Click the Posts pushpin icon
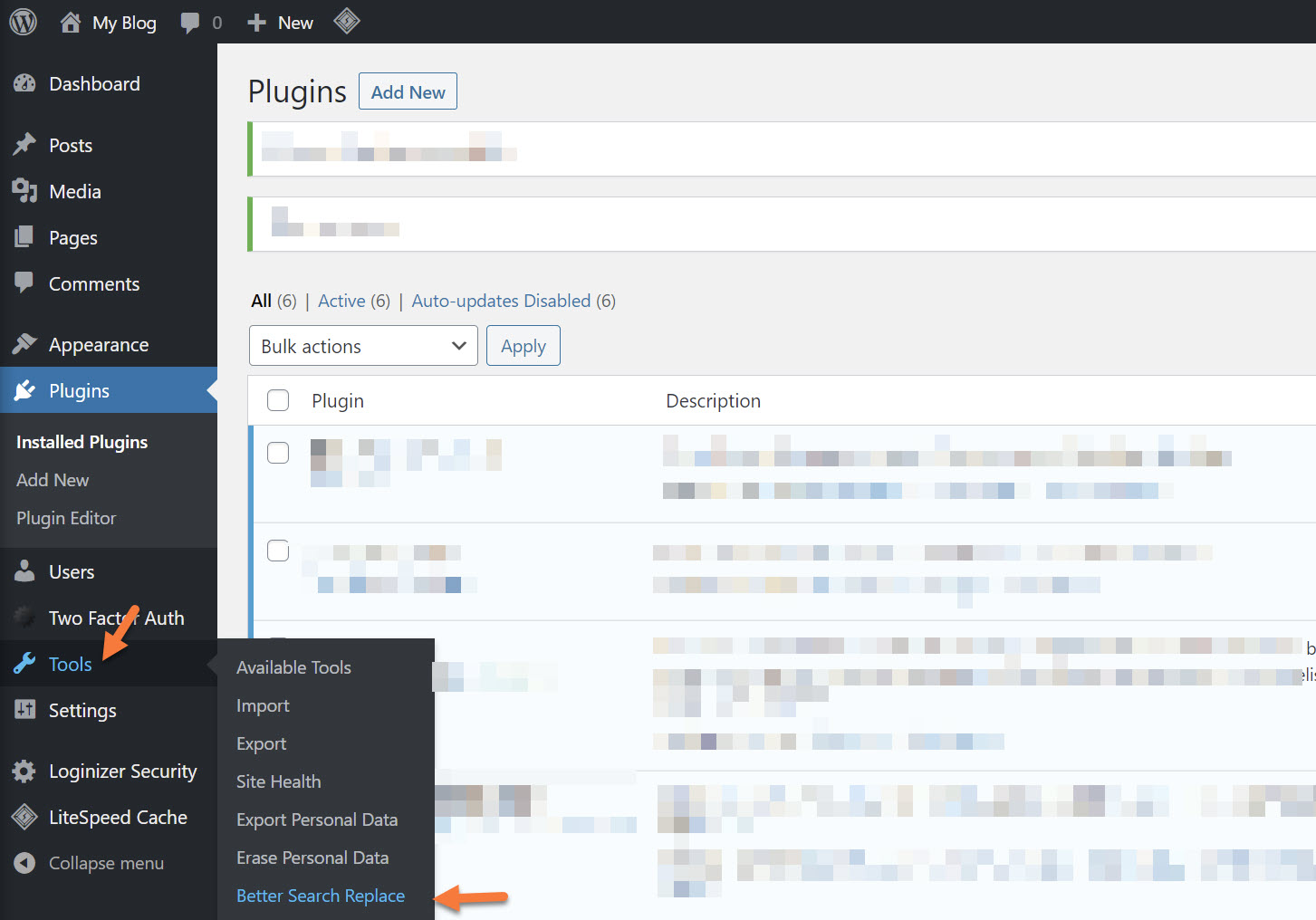The image size is (1316, 920). pyautogui.click(x=24, y=145)
